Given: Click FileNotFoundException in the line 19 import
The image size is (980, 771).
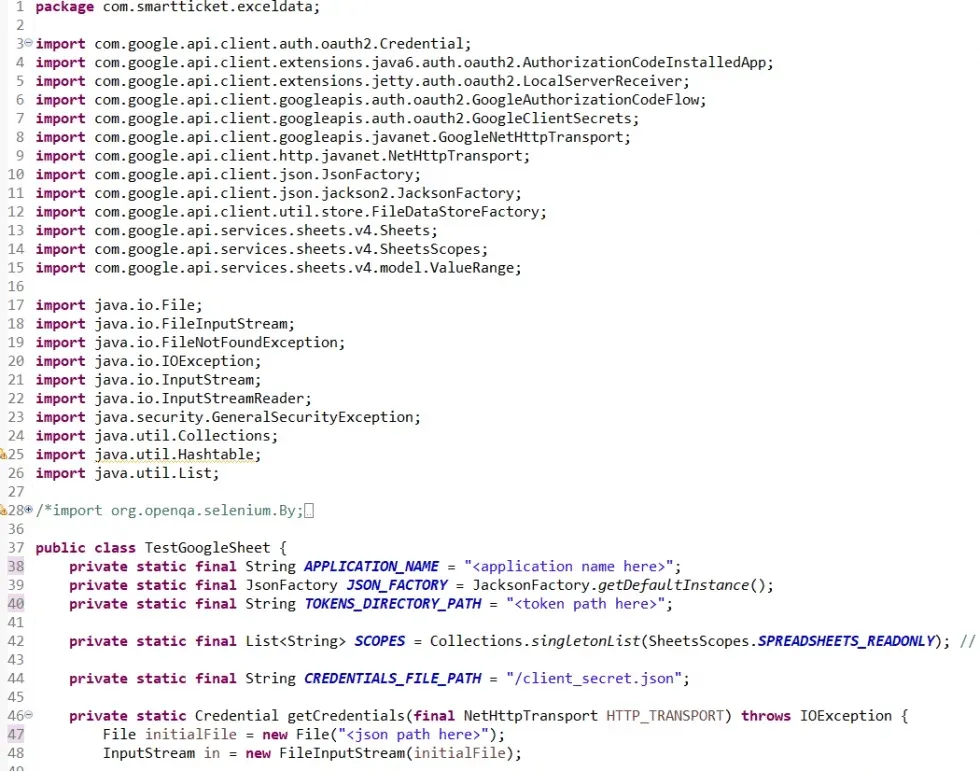Looking at the screenshot, I should (249, 342).
